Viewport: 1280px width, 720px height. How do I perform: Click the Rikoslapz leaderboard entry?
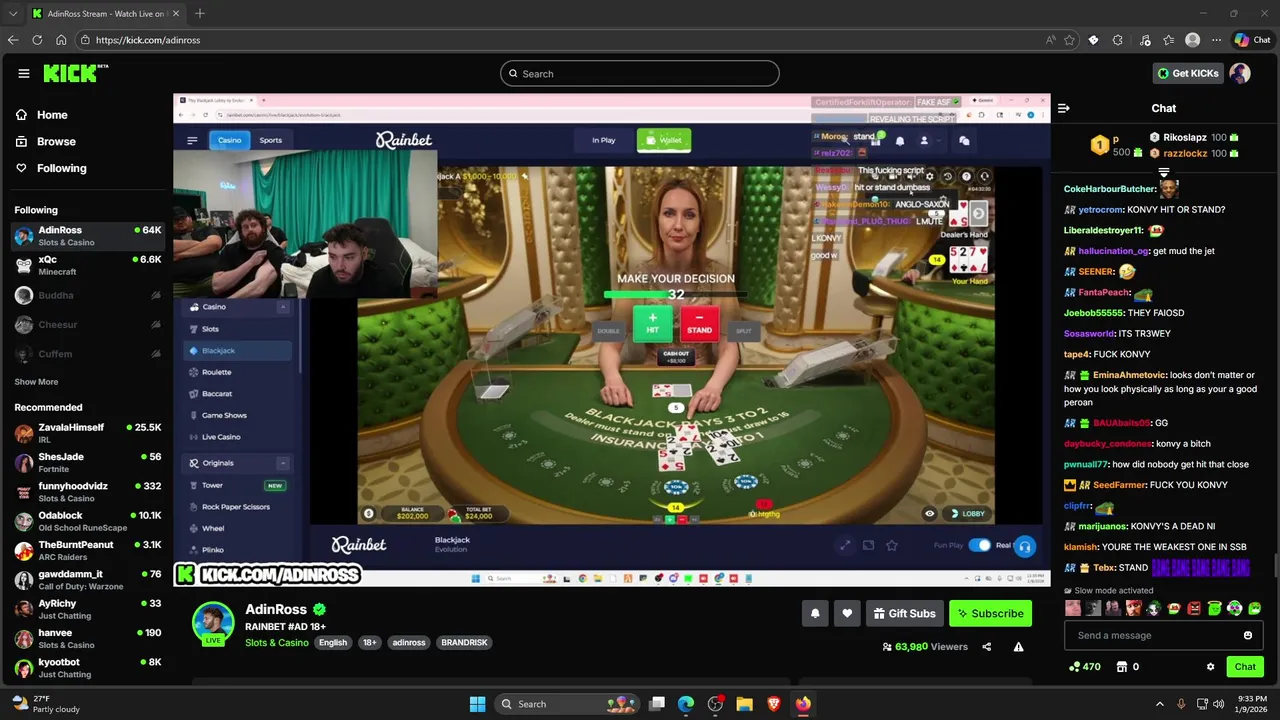(1193, 137)
